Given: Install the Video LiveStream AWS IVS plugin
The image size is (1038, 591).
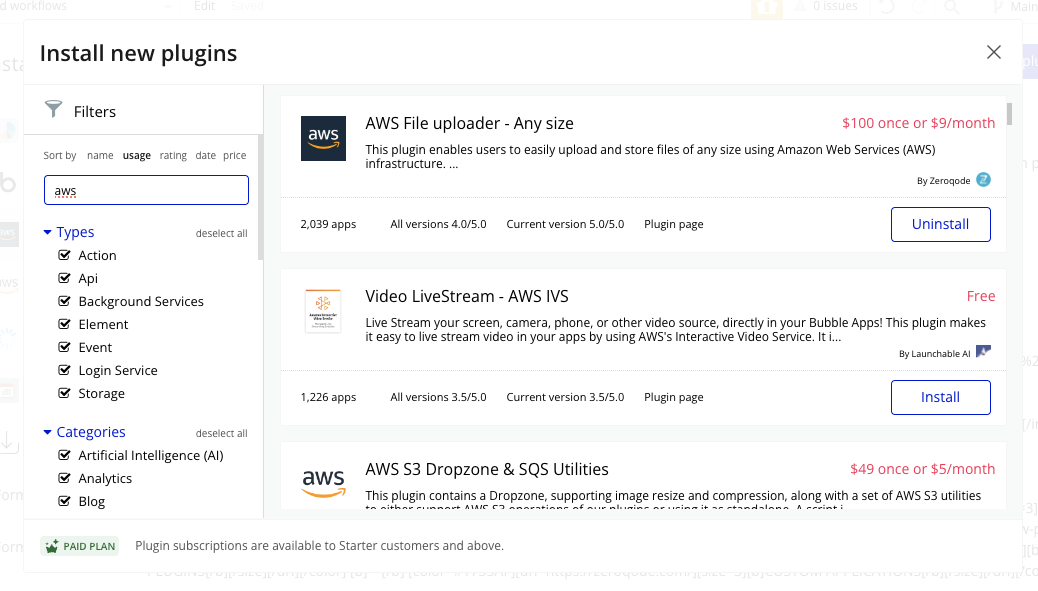Looking at the screenshot, I should point(940,397).
